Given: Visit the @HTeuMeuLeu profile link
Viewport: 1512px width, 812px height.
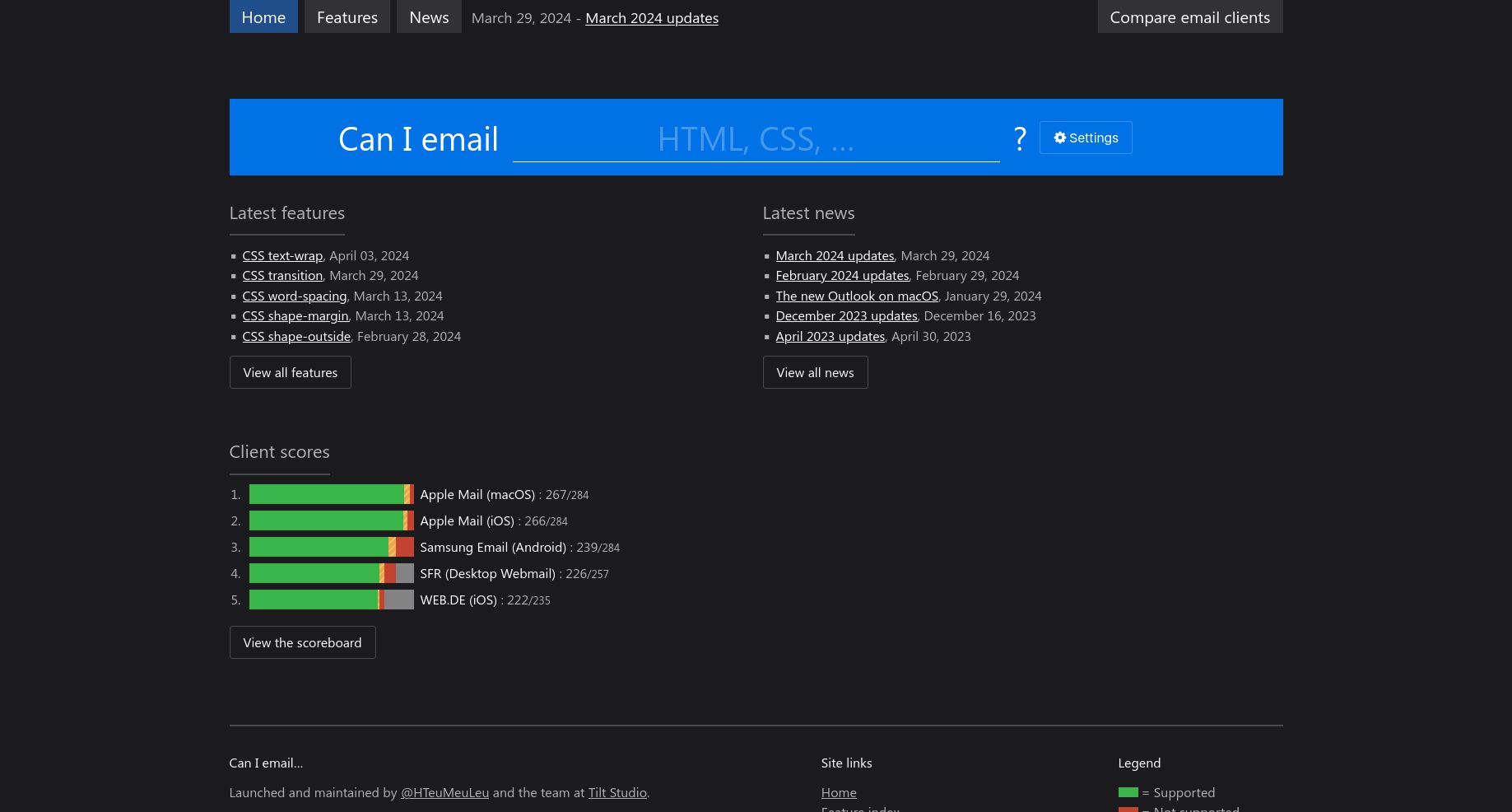Looking at the screenshot, I should tap(444, 791).
